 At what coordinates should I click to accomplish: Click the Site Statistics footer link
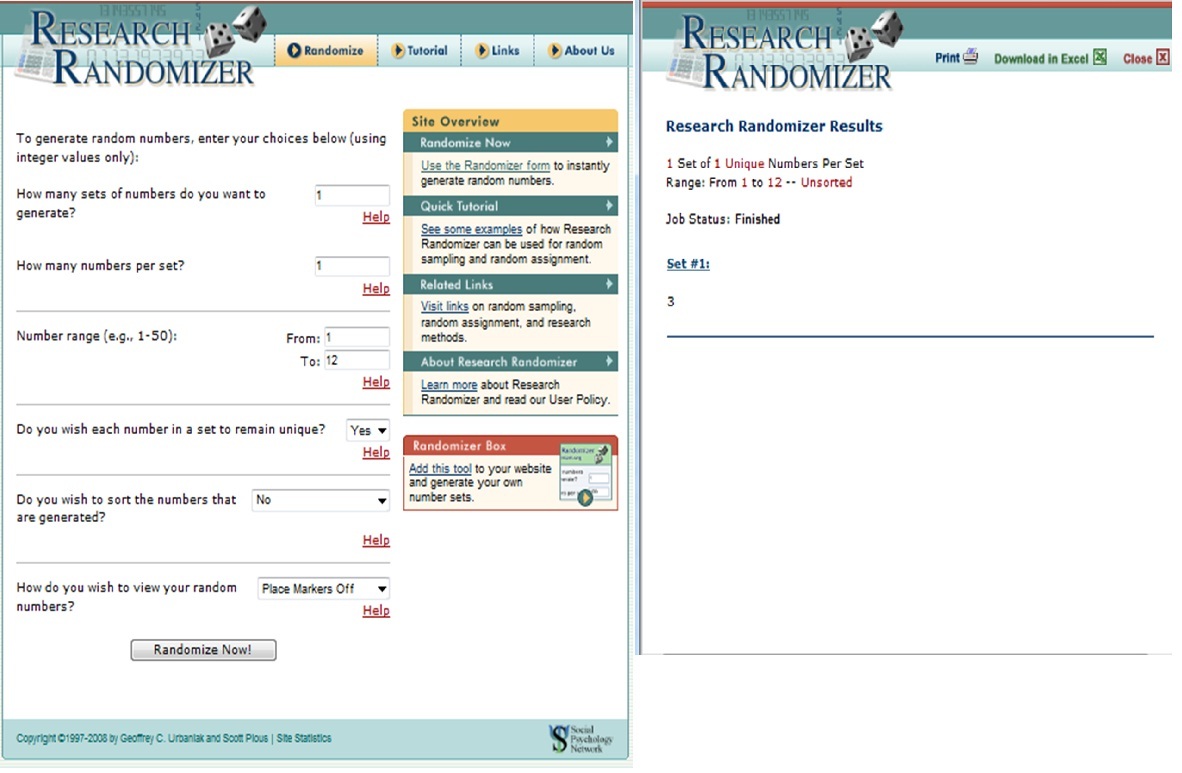tap(304, 739)
